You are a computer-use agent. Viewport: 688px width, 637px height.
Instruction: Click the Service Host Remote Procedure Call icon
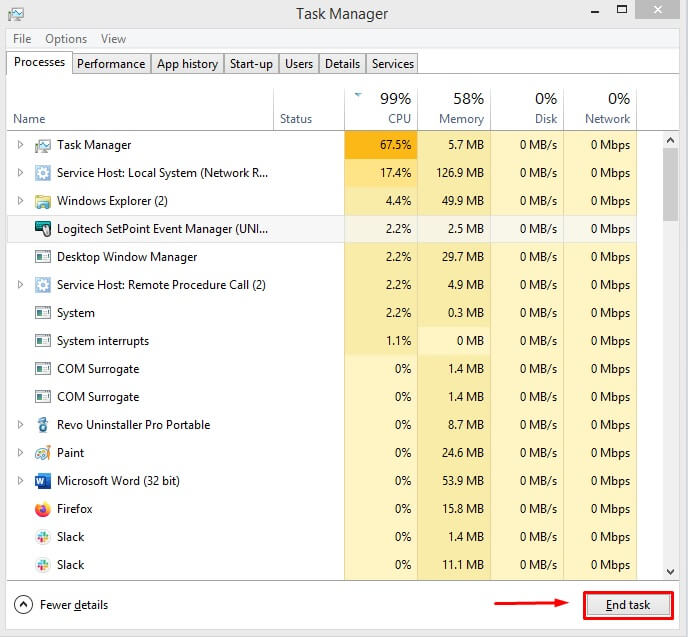coord(43,285)
